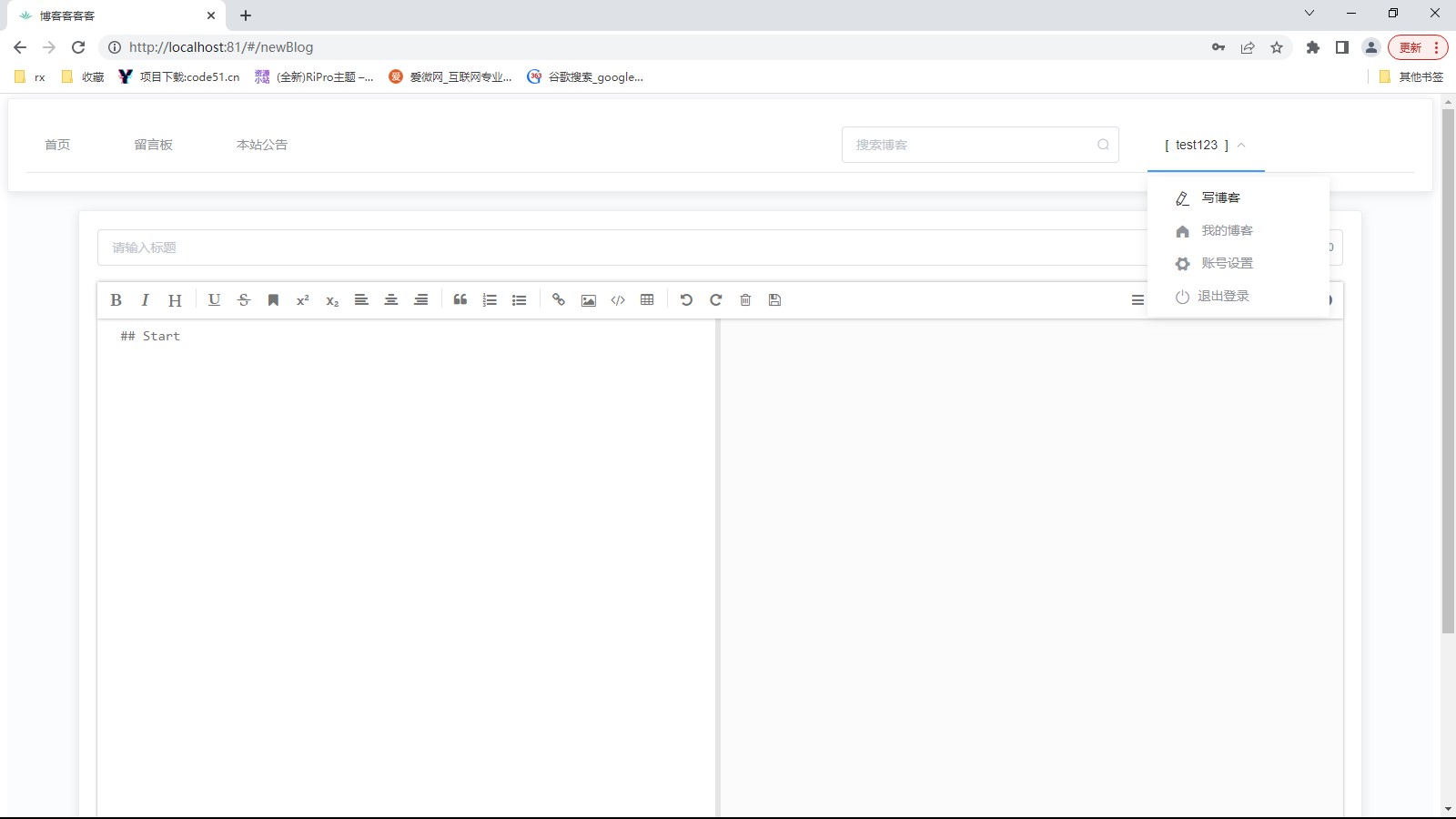The image size is (1456, 819).
Task: Open the 收藏 bookmarks folder
Action: 83,77
